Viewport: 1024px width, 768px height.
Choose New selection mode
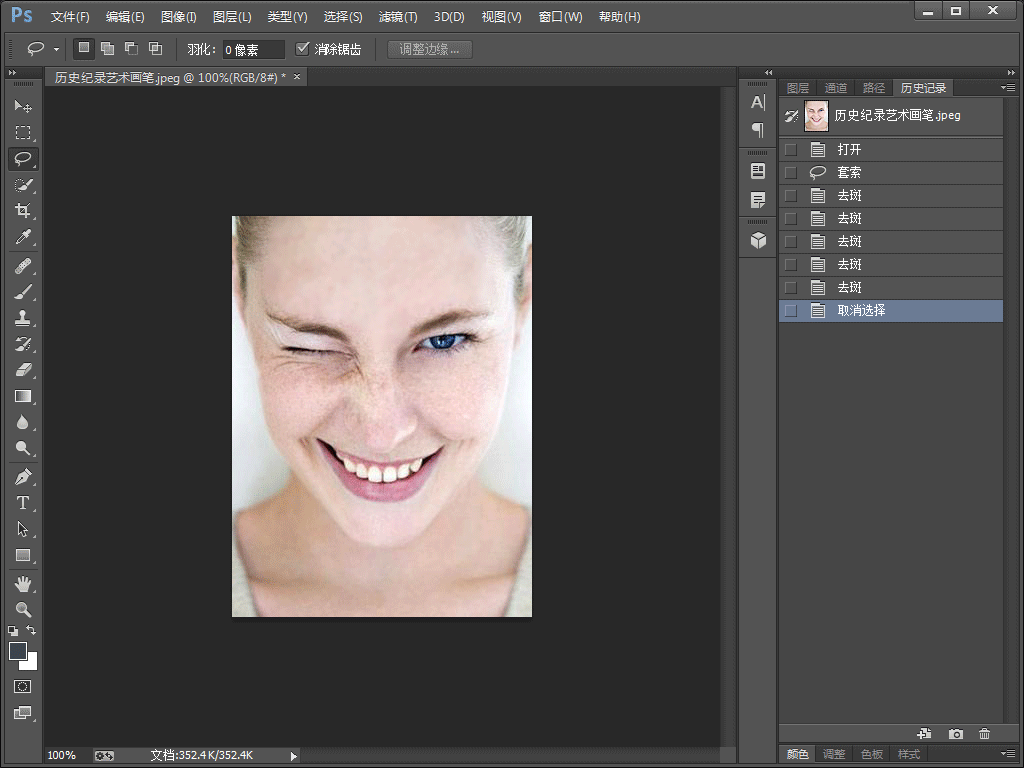[x=84, y=48]
